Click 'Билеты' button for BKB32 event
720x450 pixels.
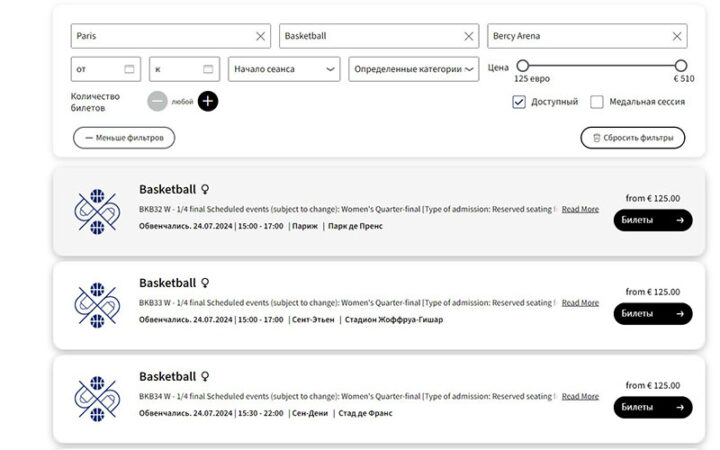pyautogui.click(x=652, y=220)
